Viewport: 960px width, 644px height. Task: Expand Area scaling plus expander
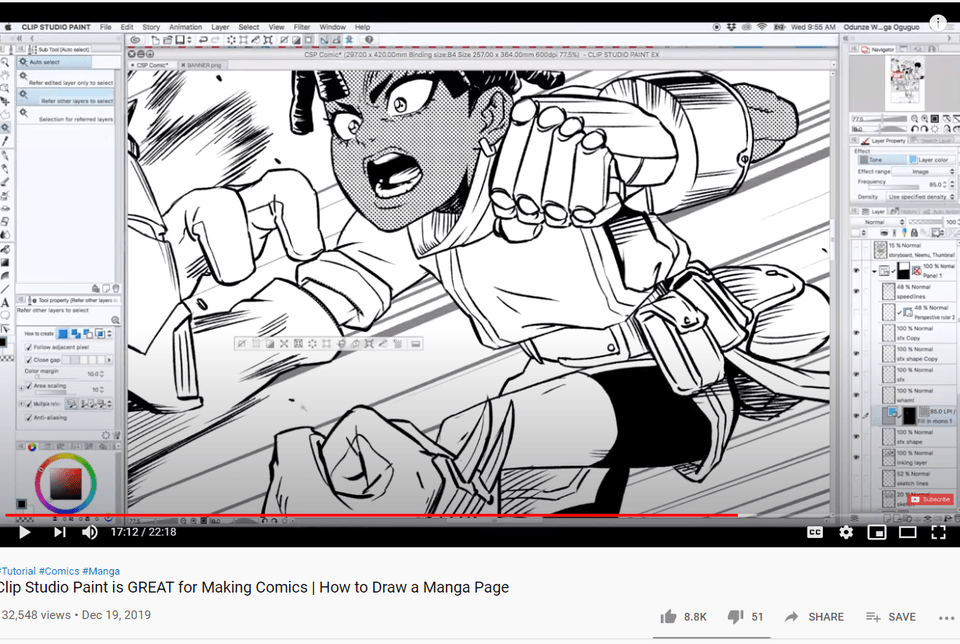[21, 387]
